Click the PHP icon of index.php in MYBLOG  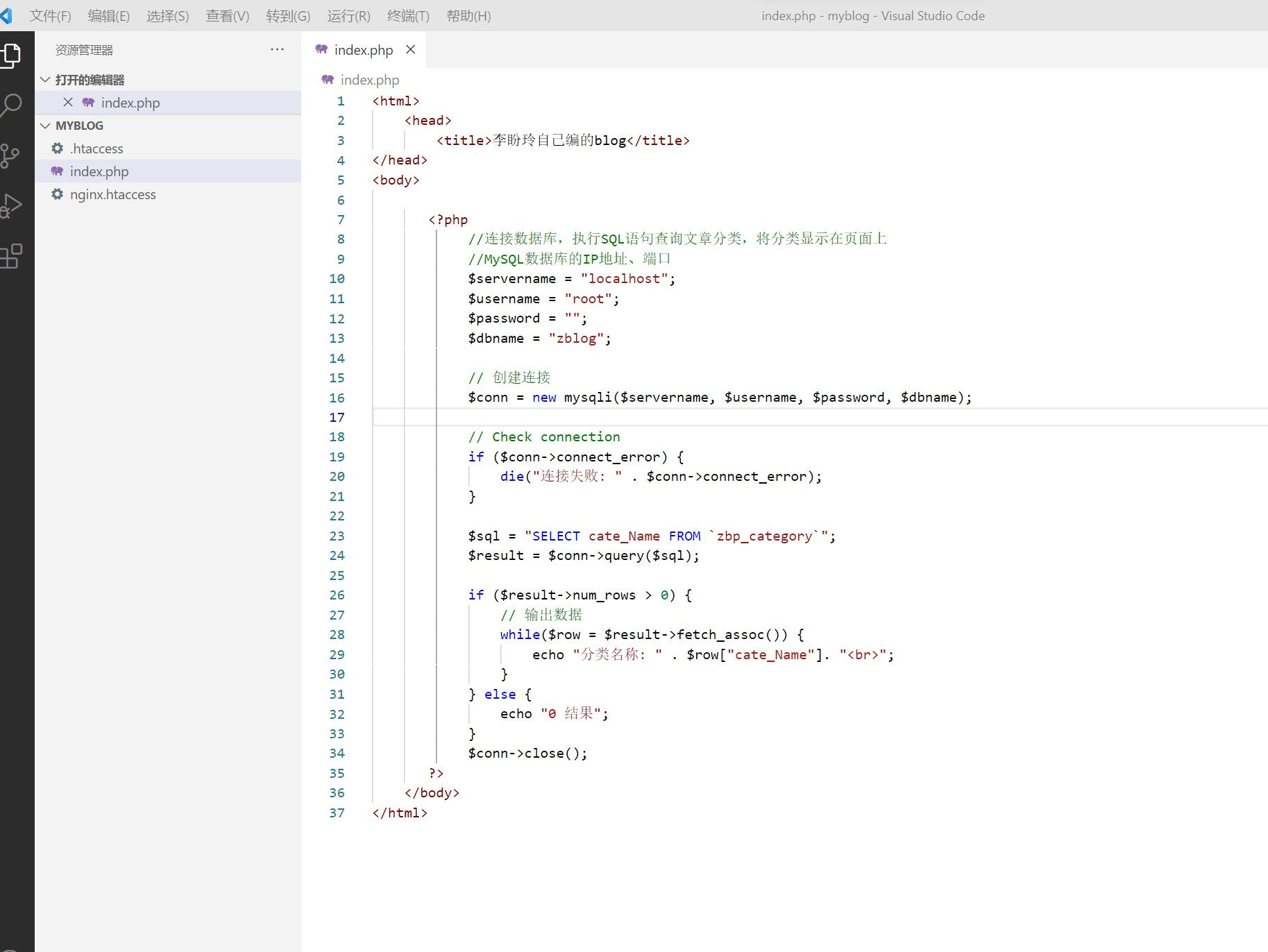tap(58, 171)
